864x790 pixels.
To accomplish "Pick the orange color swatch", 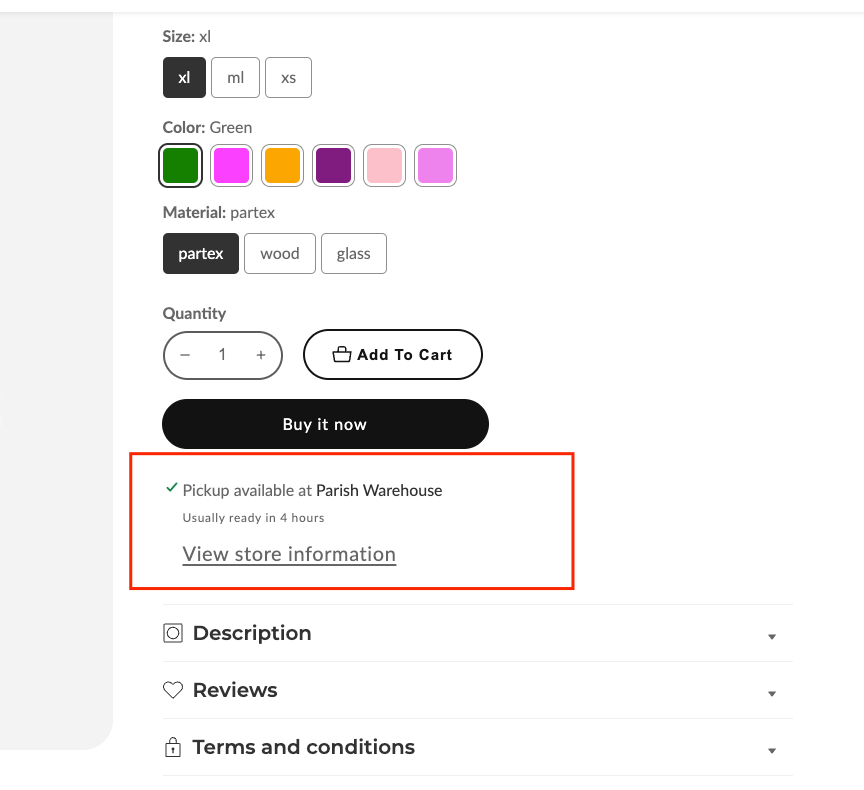I will 282,165.
